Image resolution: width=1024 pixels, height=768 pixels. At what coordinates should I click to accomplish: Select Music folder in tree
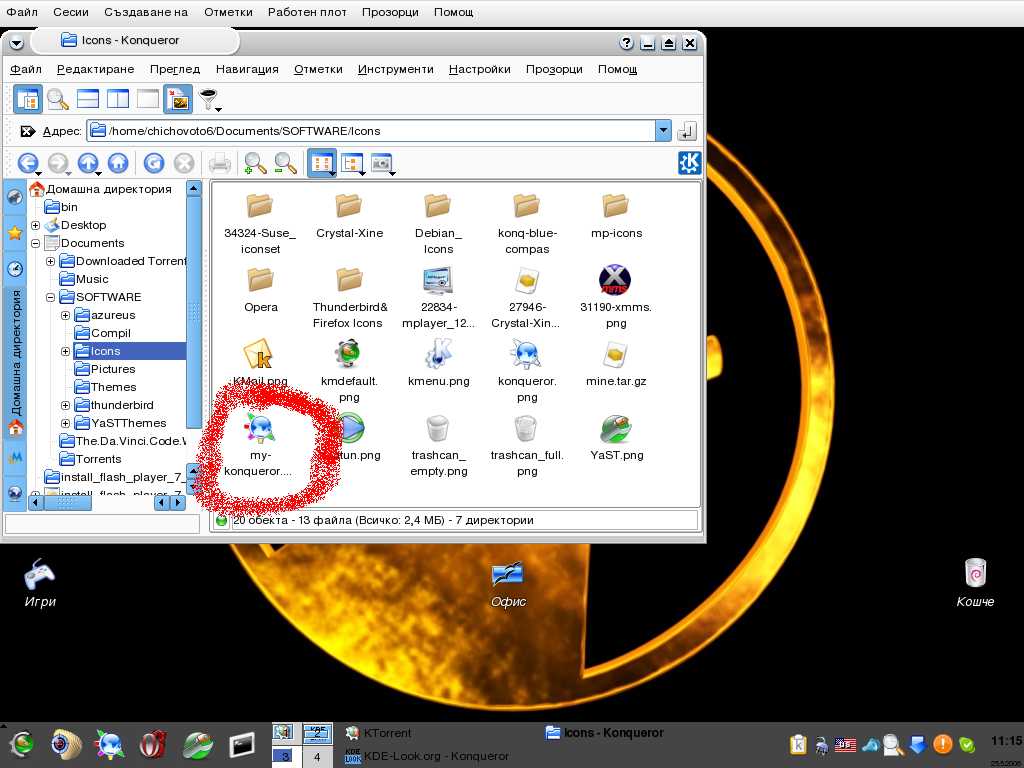[x=84, y=279]
